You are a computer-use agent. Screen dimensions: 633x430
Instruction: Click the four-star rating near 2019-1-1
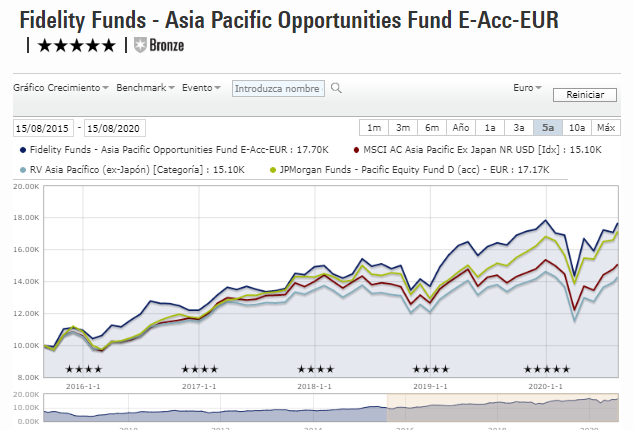tap(431, 370)
